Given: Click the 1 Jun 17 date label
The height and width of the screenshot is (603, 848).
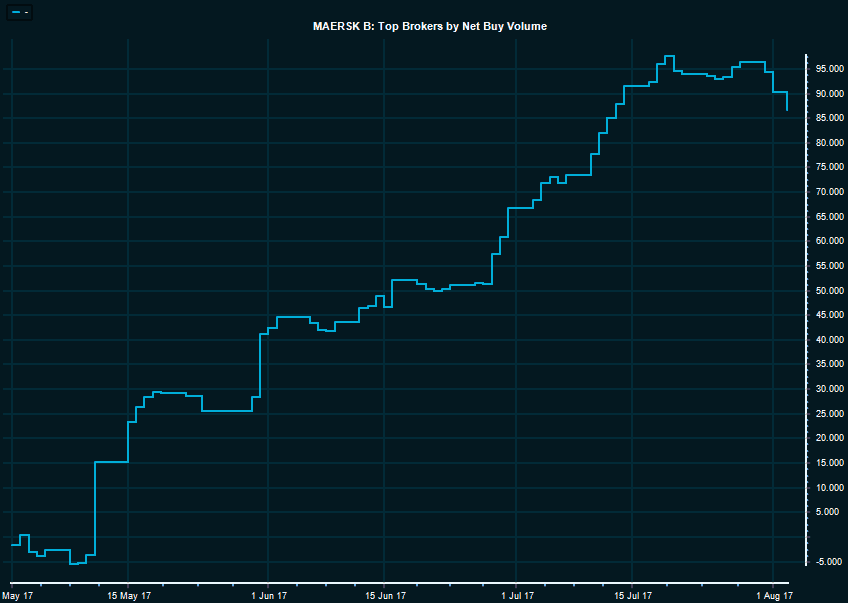Looking at the screenshot, I should point(267,596).
